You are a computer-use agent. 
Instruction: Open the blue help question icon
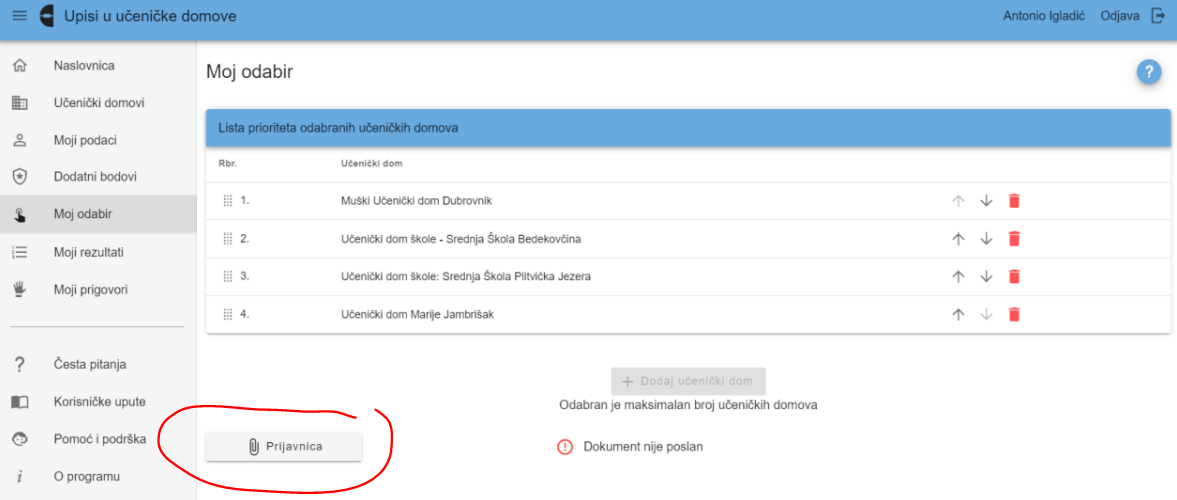click(1148, 73)
